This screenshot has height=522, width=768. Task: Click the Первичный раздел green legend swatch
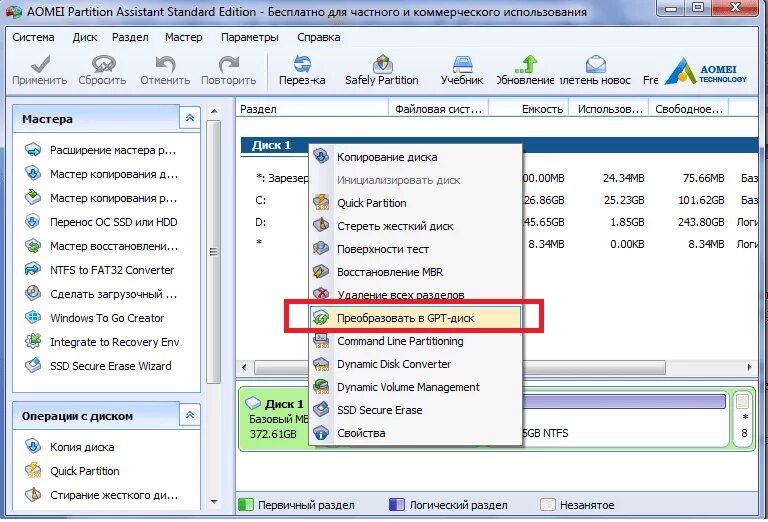(246, 505)
